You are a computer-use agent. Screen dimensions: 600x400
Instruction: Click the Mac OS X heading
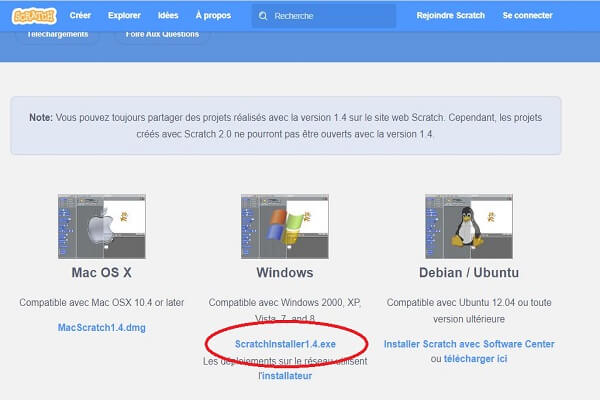click(x=102, y=273)
